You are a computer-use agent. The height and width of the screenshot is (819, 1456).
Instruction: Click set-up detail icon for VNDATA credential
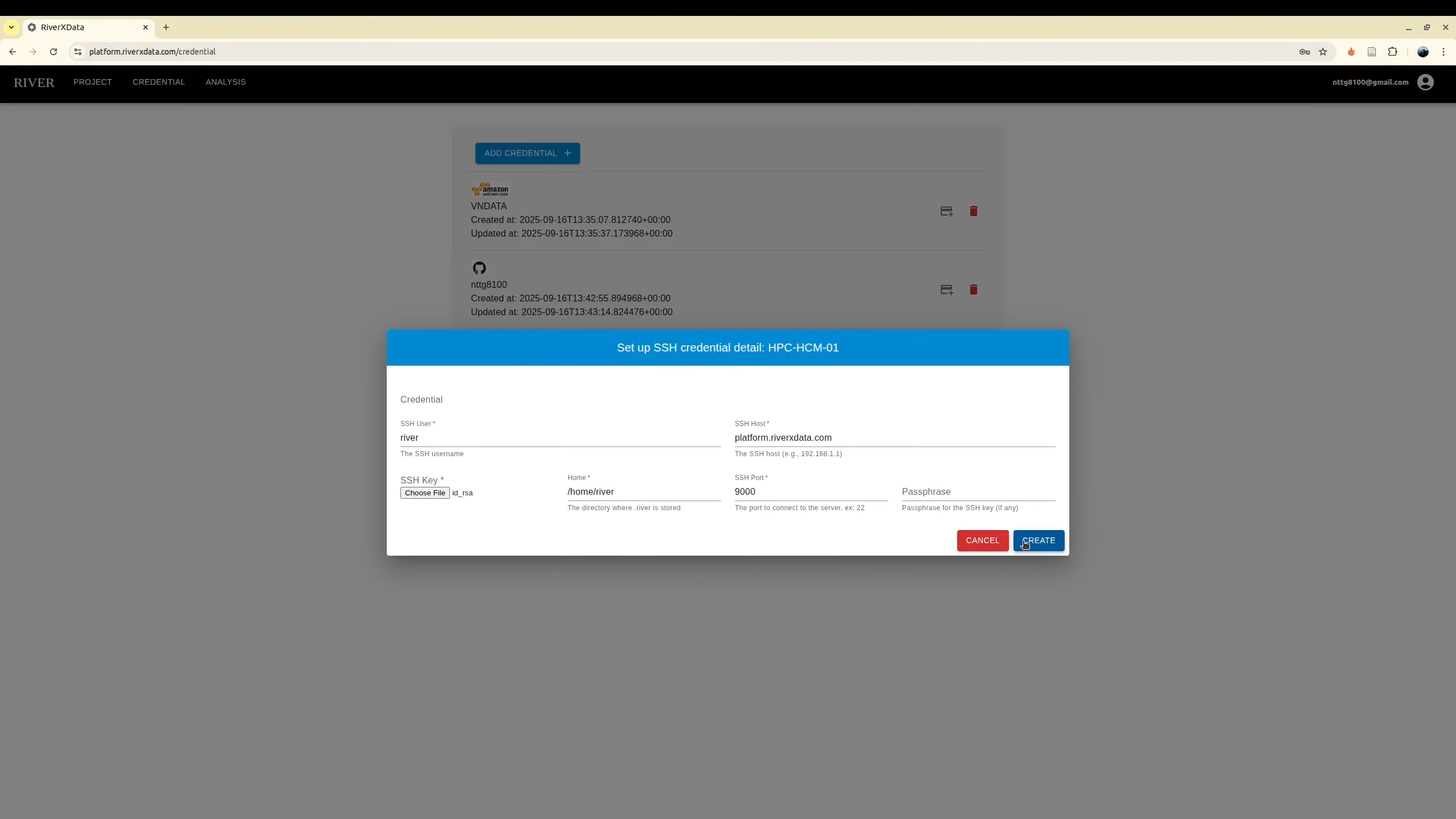click(x=946, y=212)
